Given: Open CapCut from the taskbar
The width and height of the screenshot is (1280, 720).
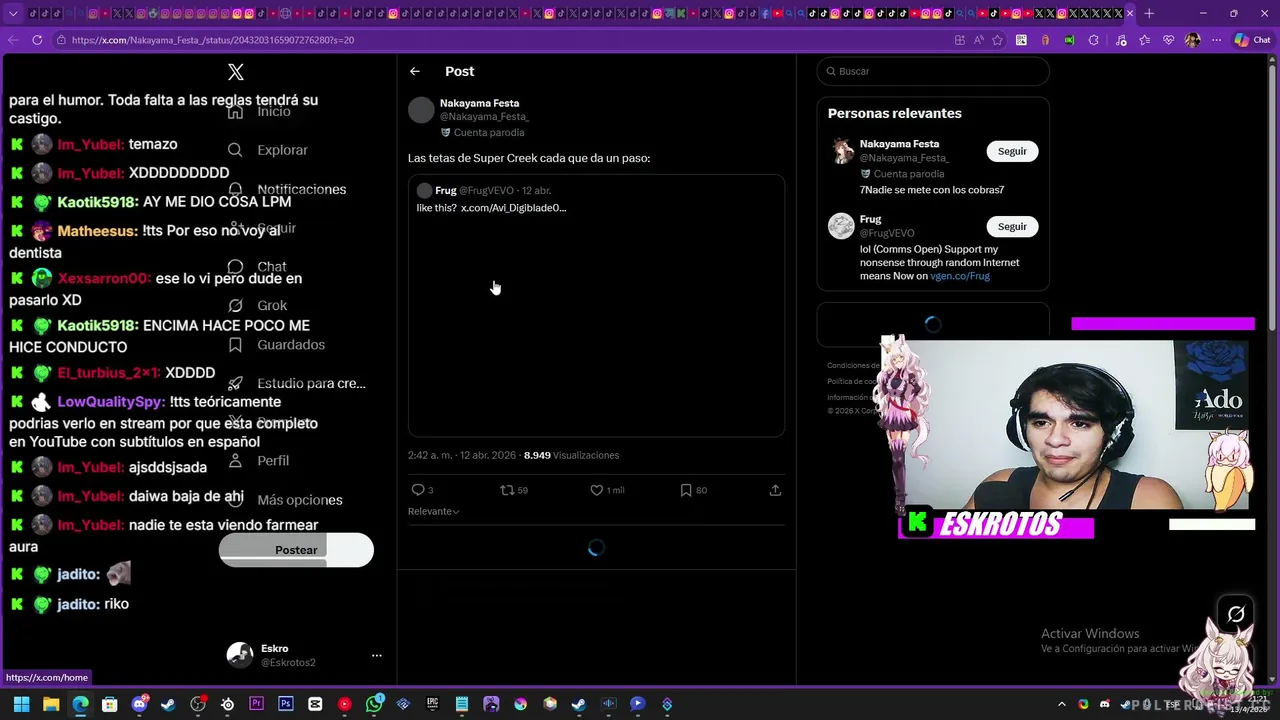Looking at the screenshot, I should pyautogui.click(x=315, y=704).
